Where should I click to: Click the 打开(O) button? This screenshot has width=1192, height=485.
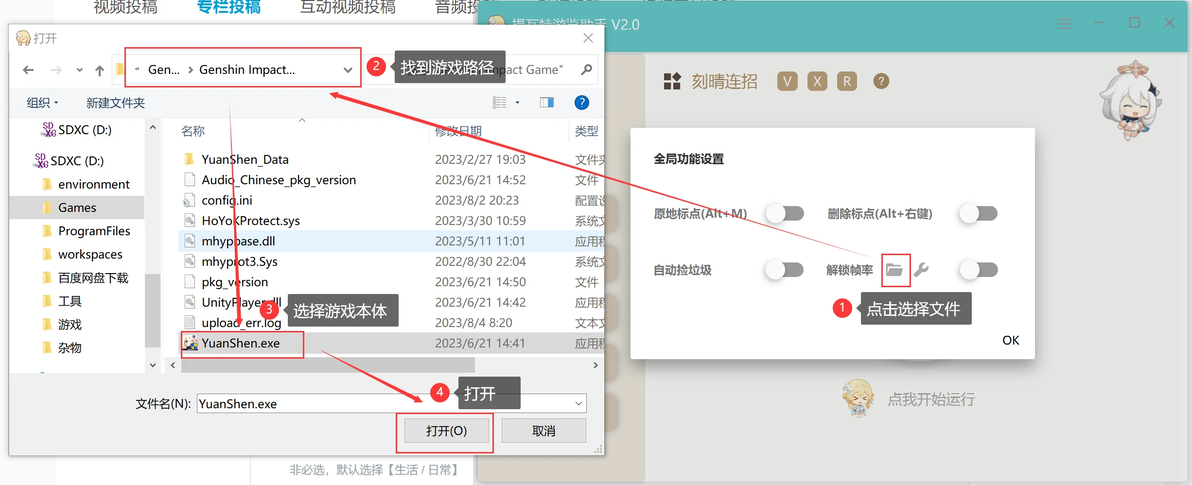coord(446,431)
